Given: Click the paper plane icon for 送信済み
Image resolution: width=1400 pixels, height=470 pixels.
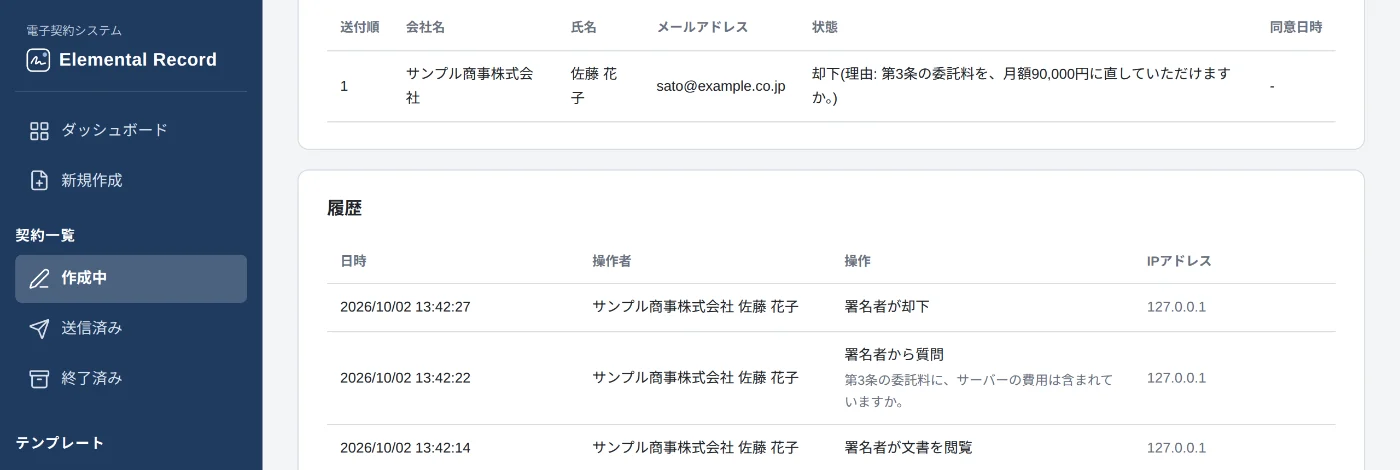Looking at the screenshot, I should [39, 328].
